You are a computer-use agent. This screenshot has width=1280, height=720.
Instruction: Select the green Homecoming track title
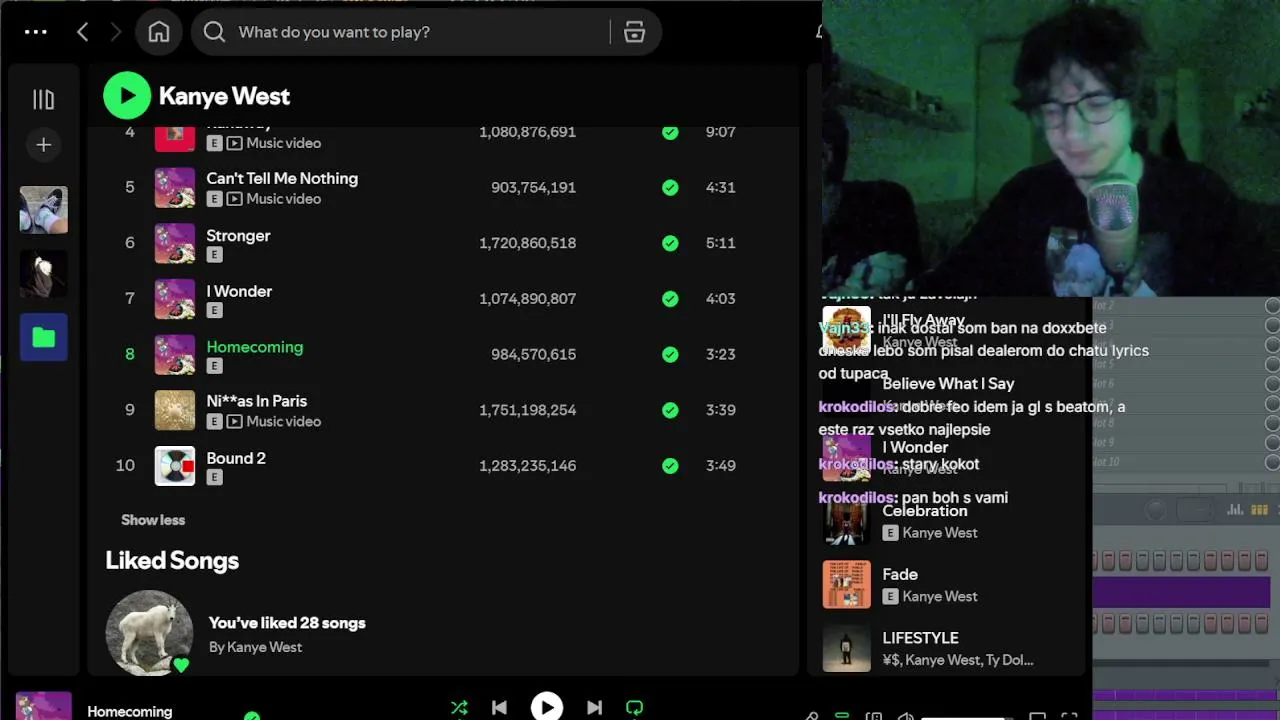click(255, 347)
